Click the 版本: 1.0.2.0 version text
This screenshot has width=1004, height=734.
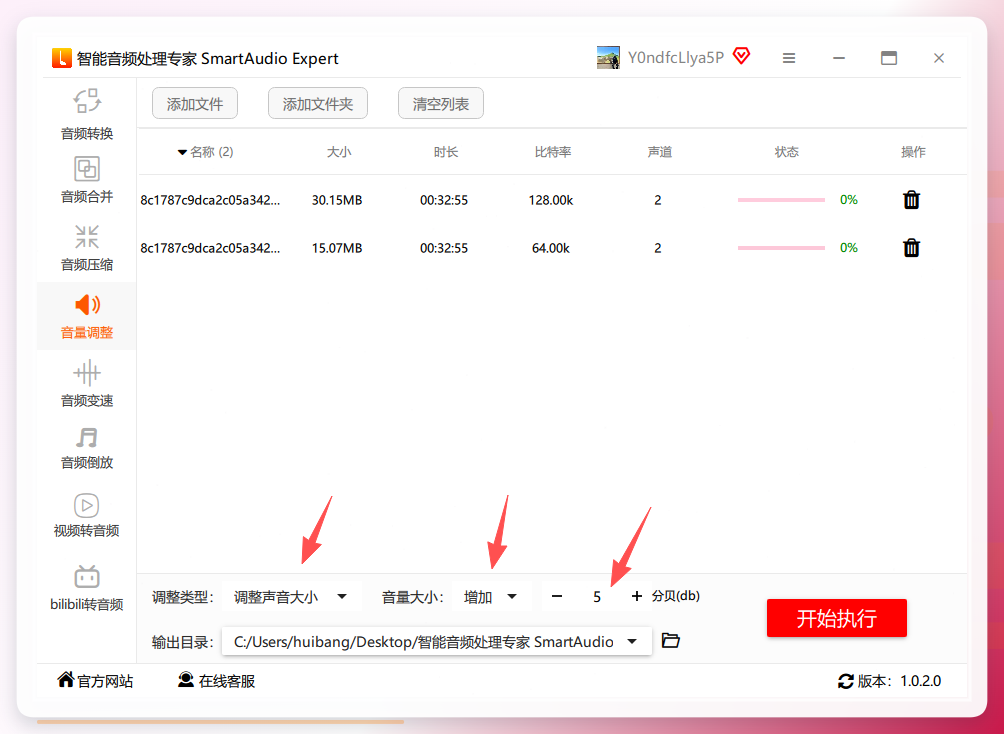(899, 681)
